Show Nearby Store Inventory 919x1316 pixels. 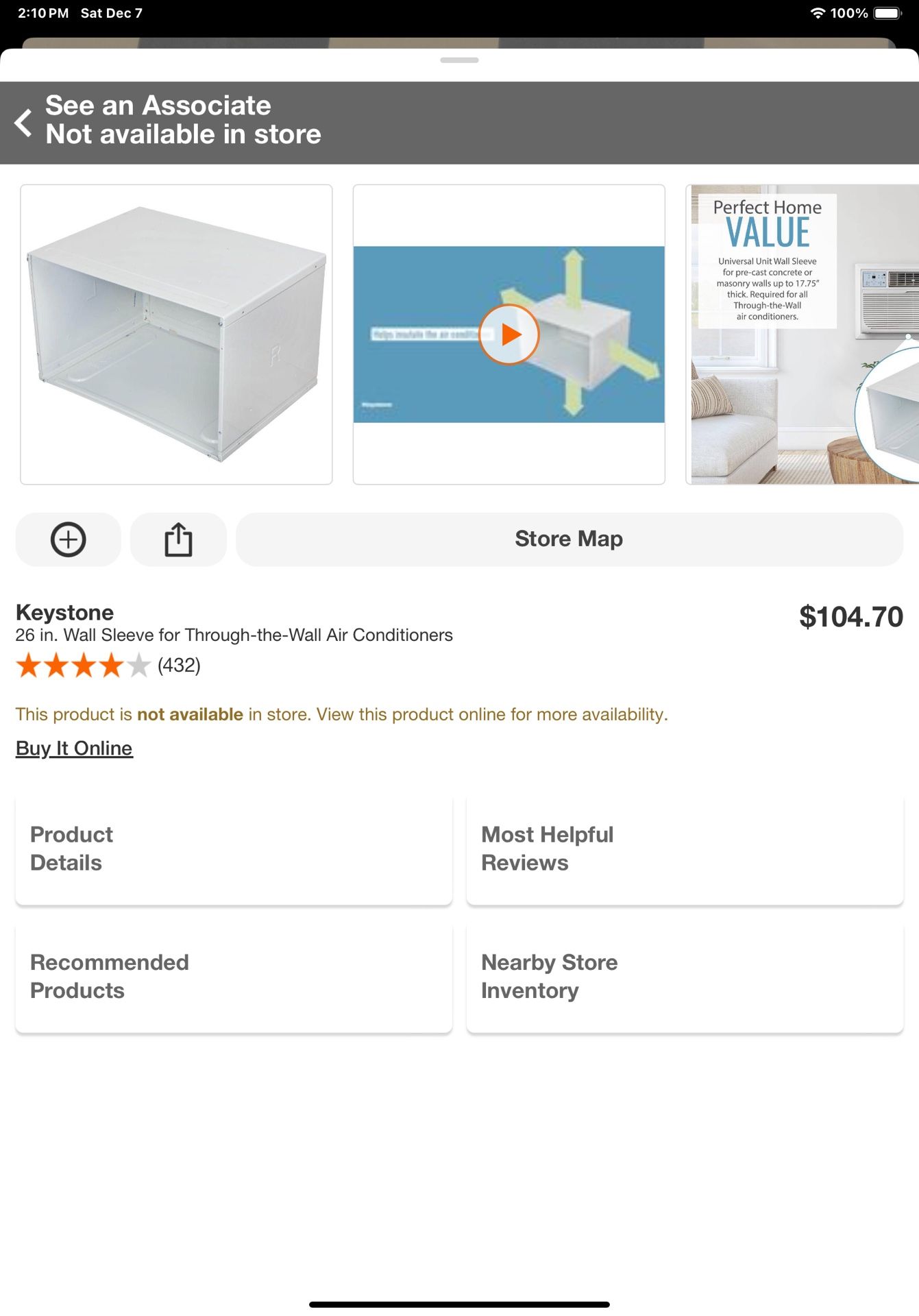pyautogui.click(x=685, y=977)
